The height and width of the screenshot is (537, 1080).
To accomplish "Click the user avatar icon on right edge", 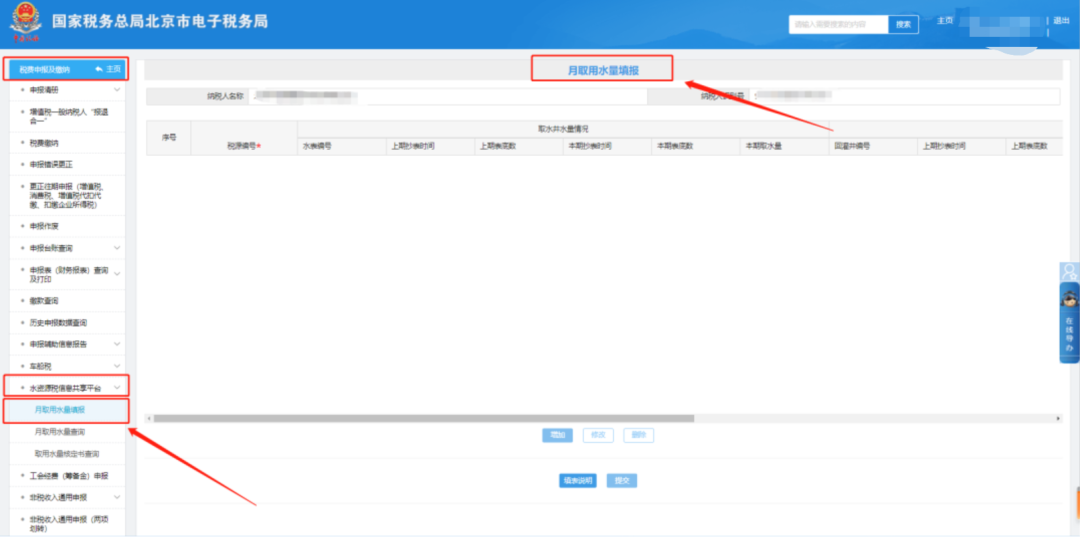I will tap(1069, 272).
